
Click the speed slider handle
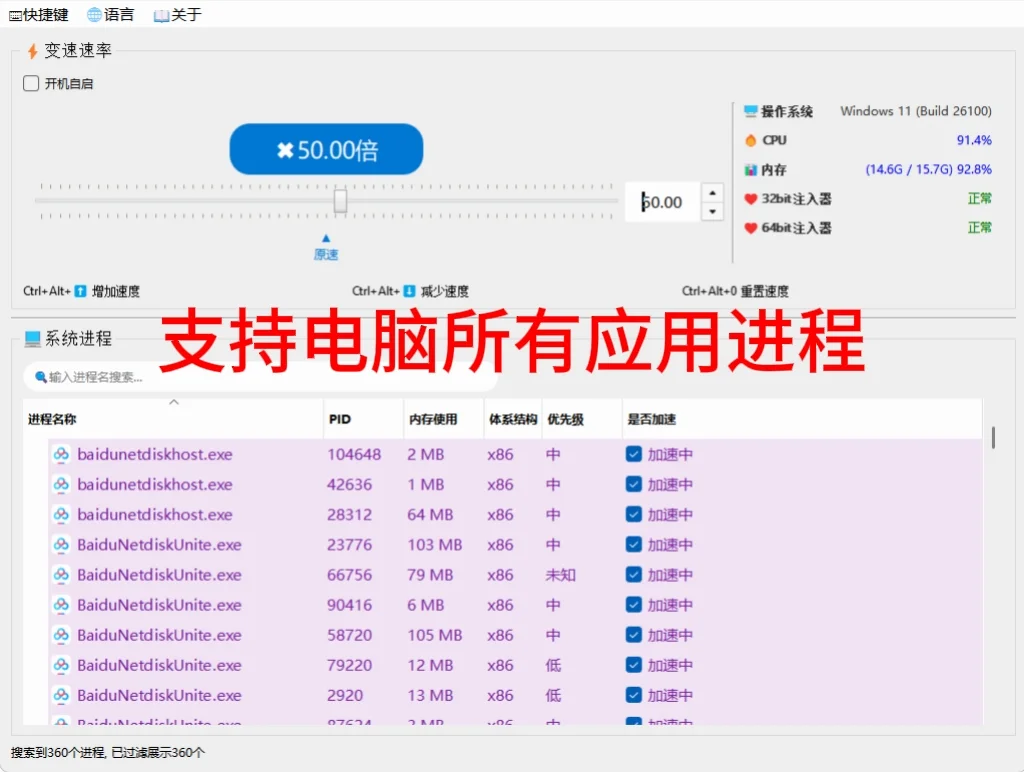340,200
